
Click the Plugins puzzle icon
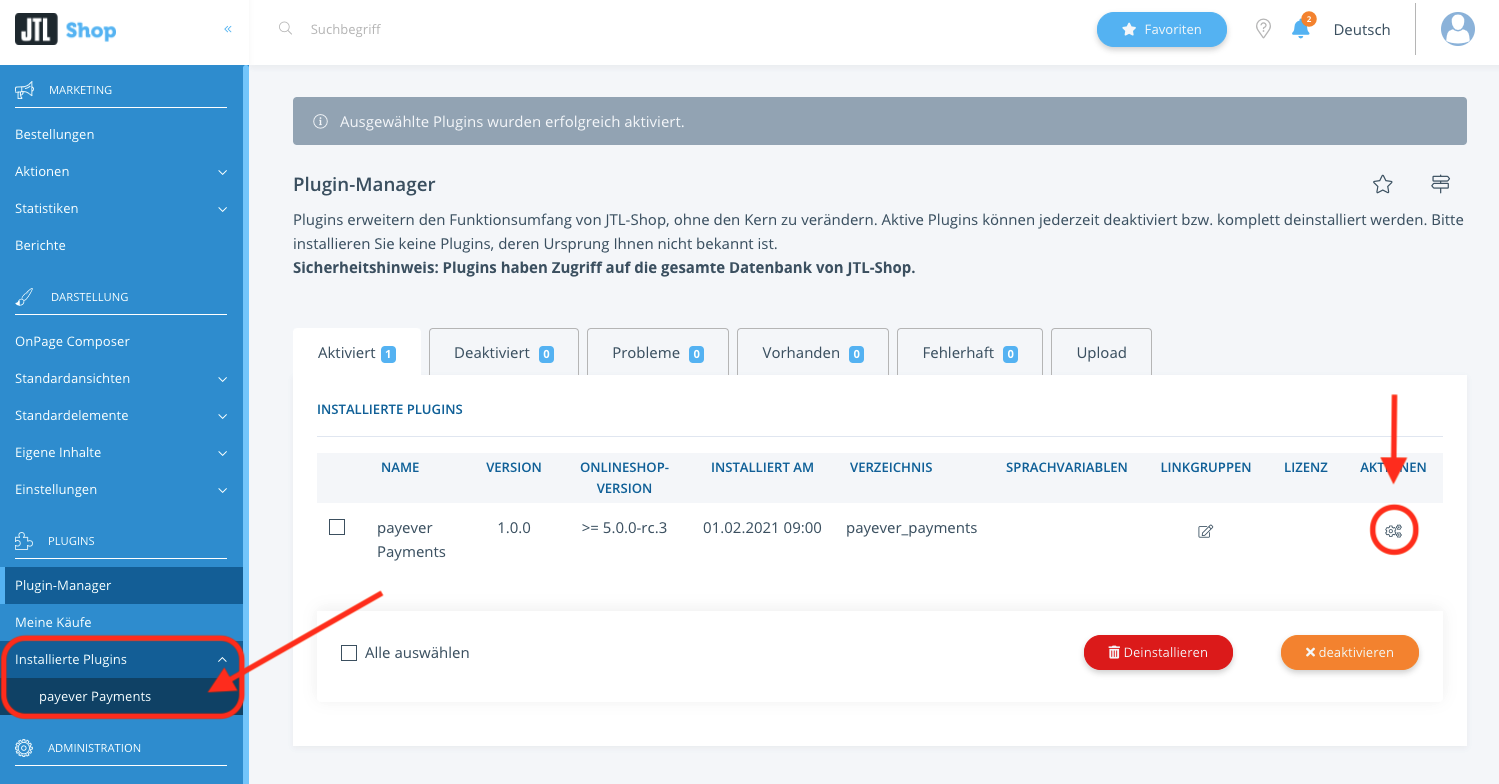25,541
